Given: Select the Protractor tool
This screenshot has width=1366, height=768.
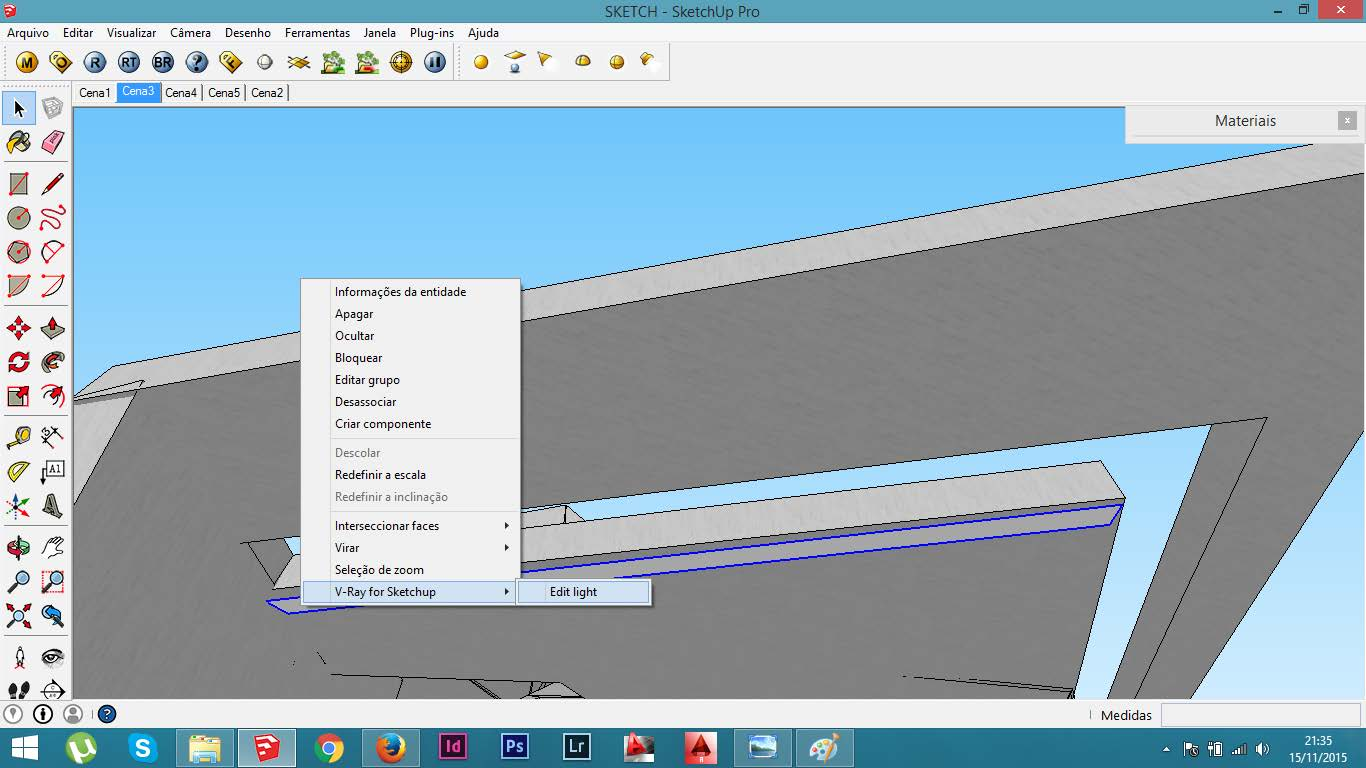Looking at the screenshot, I should click(x=19, y=471).
